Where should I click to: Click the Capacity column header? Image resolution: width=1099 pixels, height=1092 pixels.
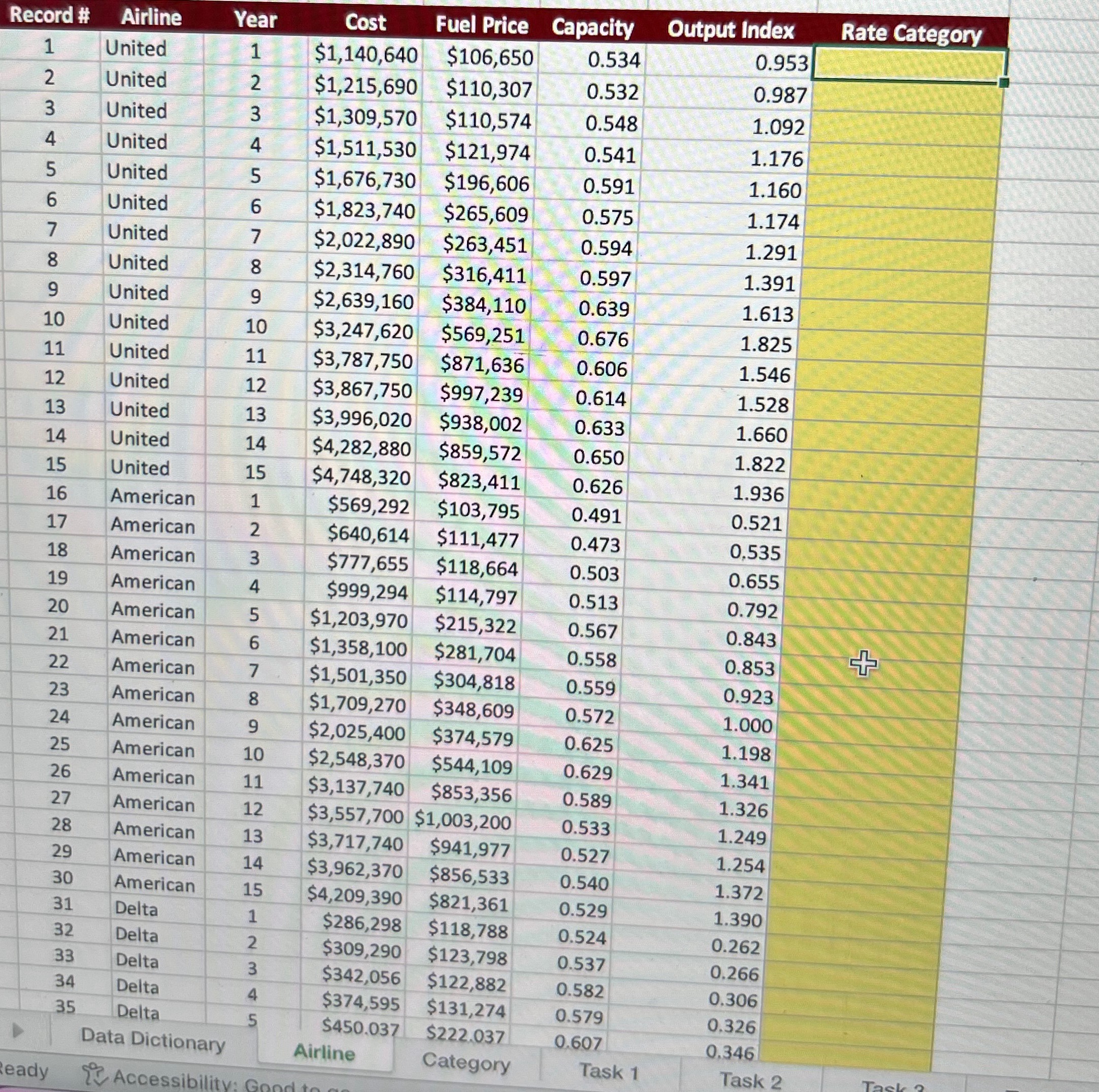point(593,27)
